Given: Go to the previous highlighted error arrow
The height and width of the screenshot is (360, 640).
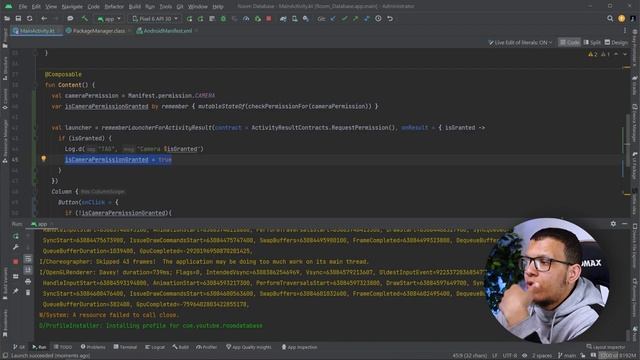Looking at the screenshot, I should click(616, 54).
